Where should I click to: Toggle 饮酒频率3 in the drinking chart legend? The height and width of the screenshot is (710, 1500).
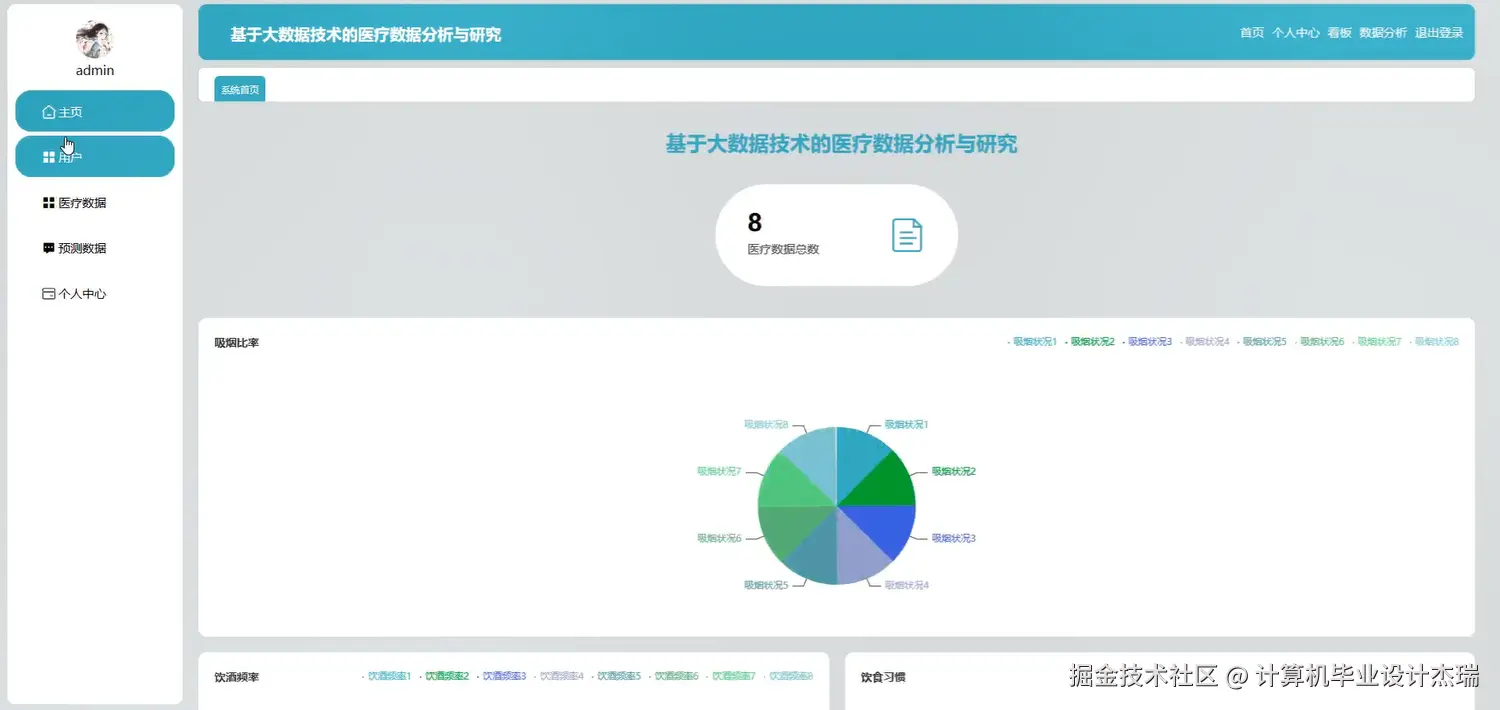pos(502,677)
